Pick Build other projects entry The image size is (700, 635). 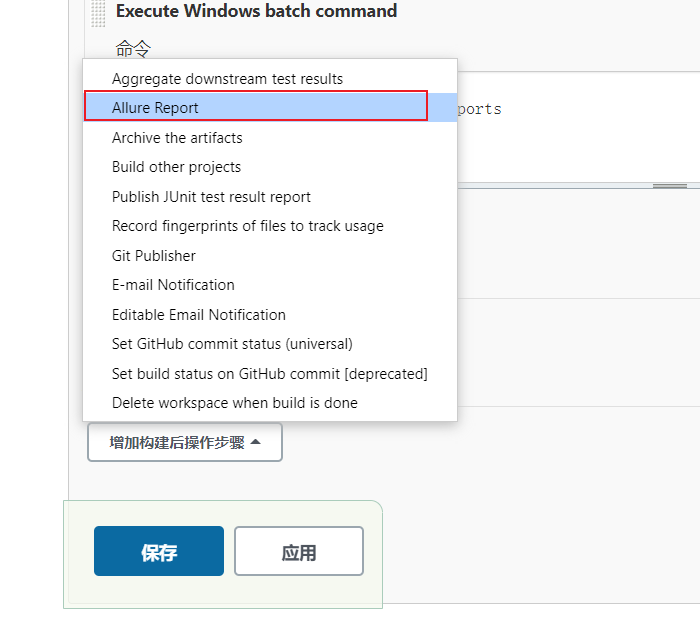(x=176, y=167)
